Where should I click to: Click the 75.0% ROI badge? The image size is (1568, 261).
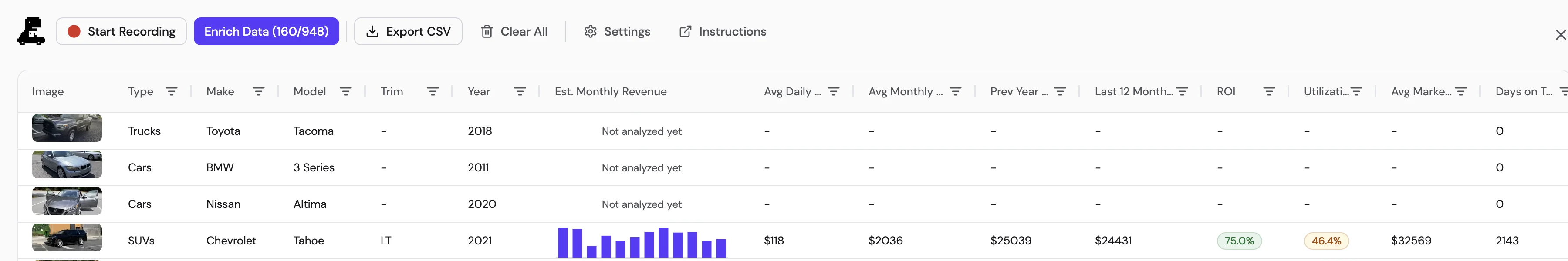(1239, 241)
